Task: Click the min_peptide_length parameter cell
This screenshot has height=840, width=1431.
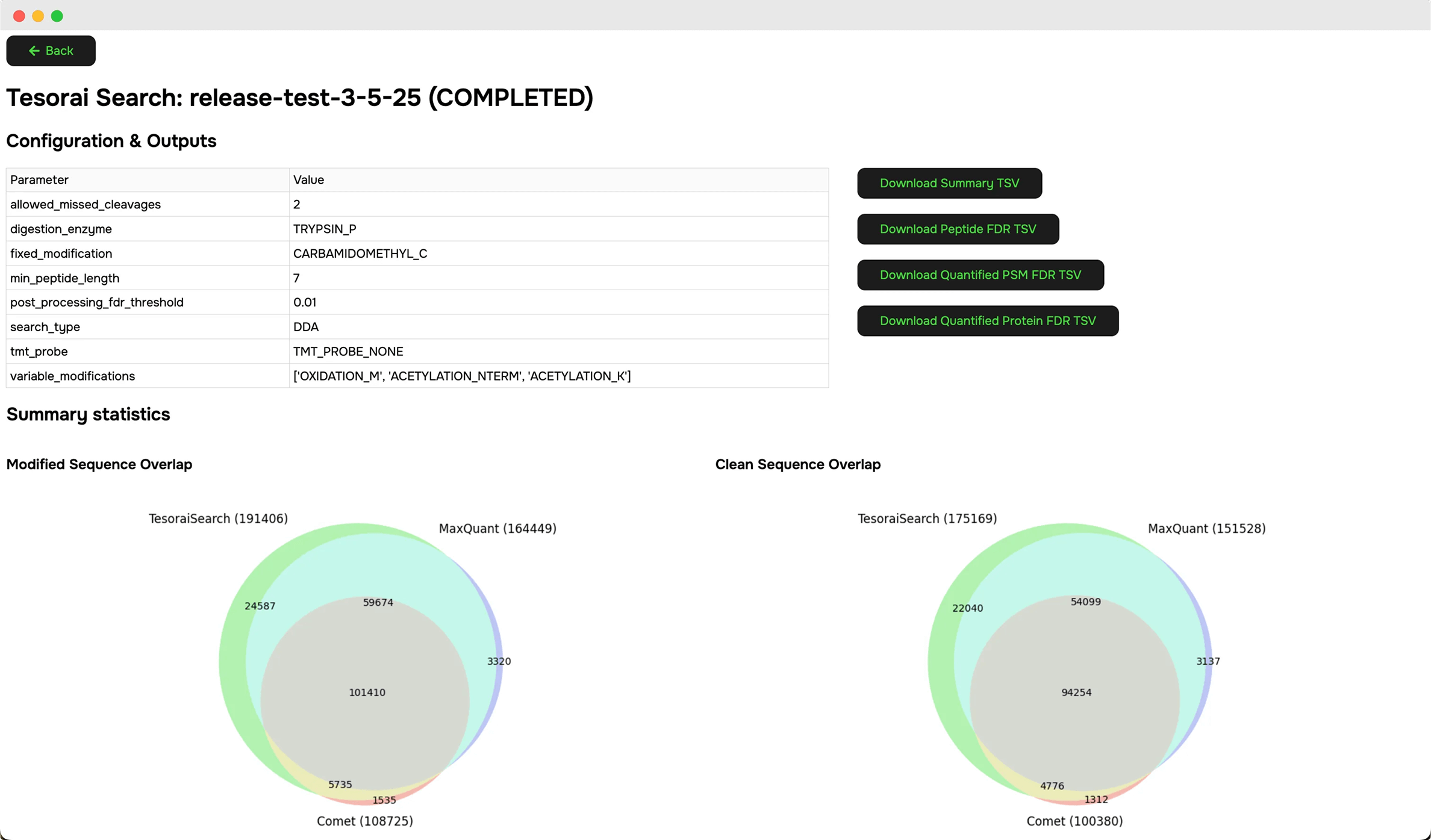Action: point(148,278)
